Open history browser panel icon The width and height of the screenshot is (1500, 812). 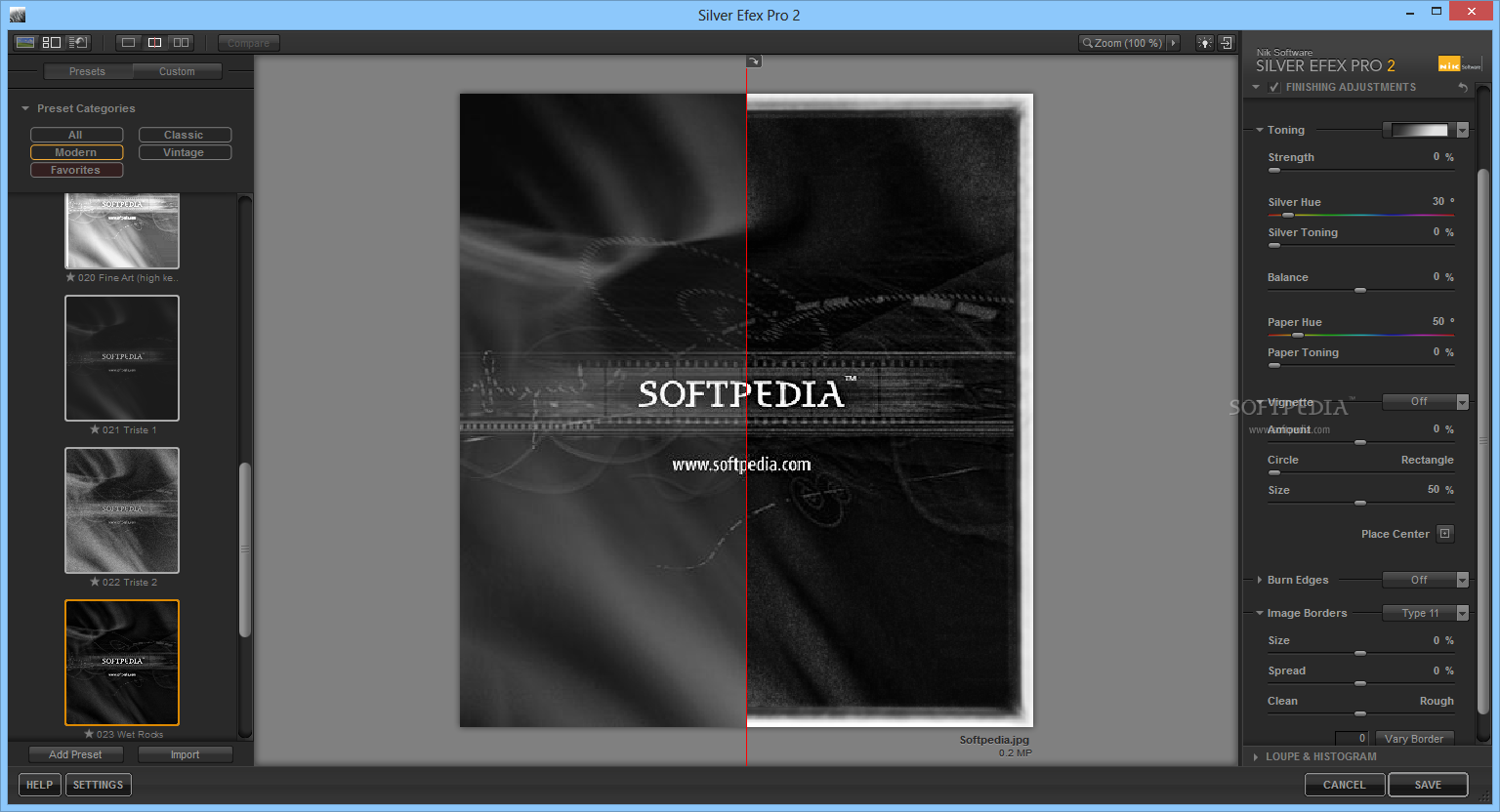click(78, 43)
